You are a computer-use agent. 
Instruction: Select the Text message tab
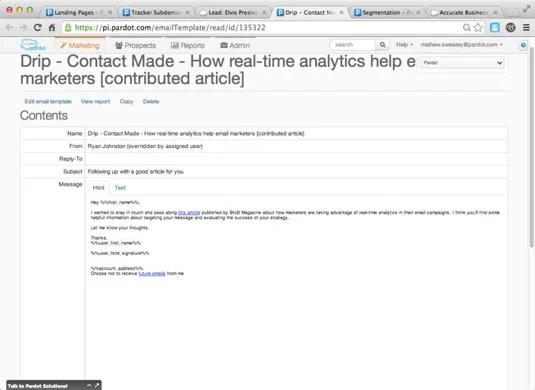pos(120,188)
